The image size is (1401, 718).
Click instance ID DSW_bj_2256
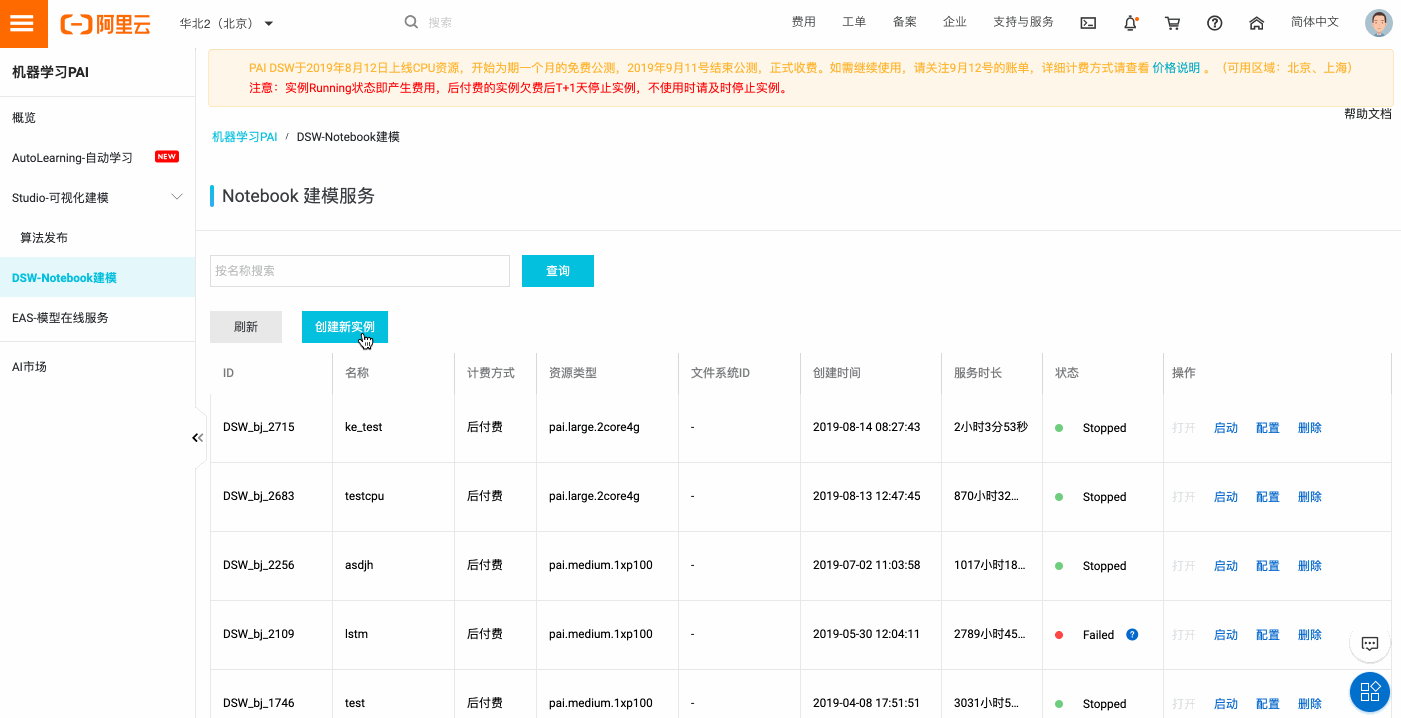pyautogui.click(x=259, y=565)
